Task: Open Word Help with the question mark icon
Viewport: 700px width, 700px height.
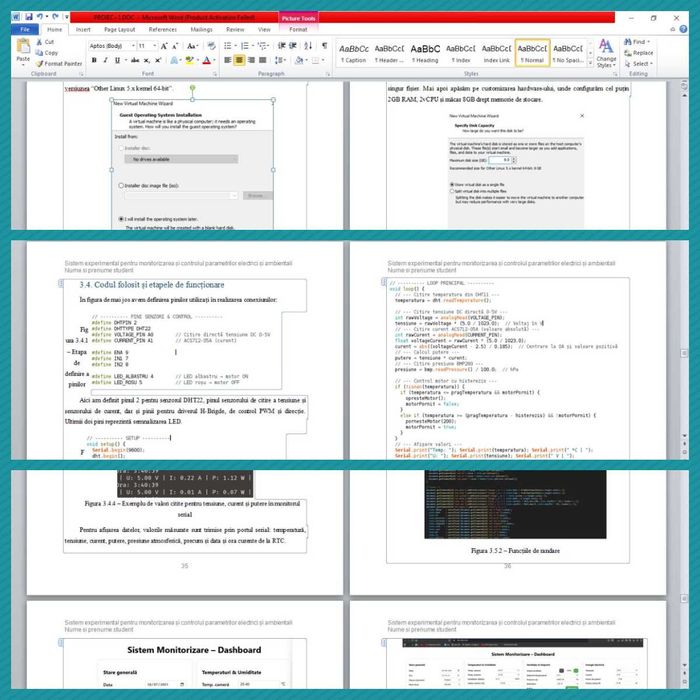Action: point(683,29)
